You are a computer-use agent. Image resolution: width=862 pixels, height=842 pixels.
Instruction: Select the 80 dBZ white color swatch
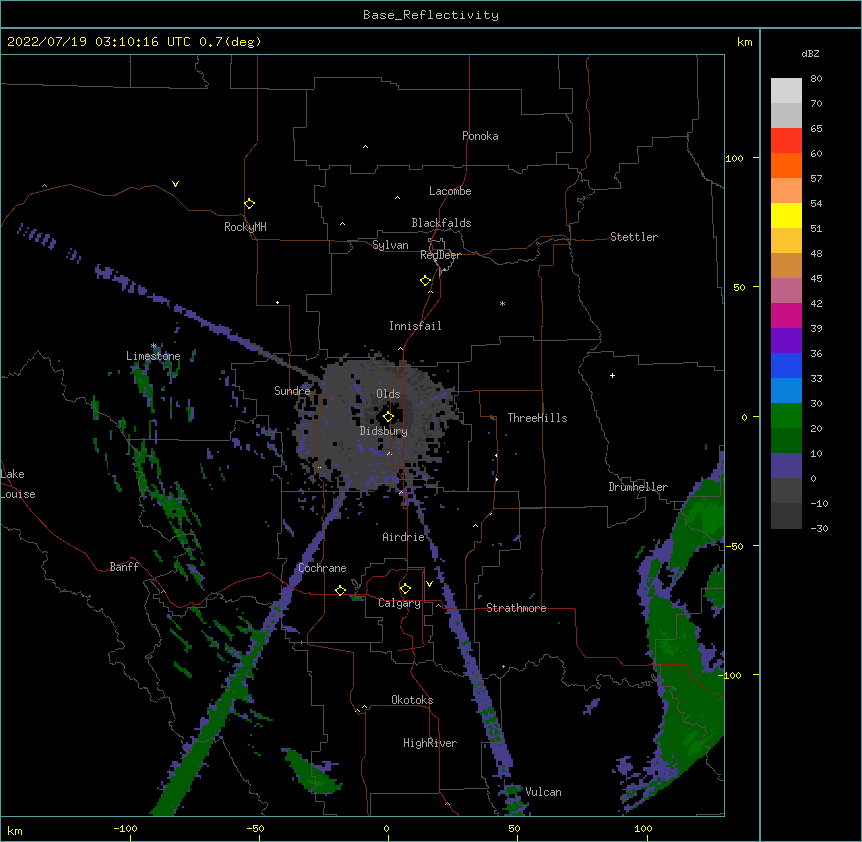coord(786,91)
